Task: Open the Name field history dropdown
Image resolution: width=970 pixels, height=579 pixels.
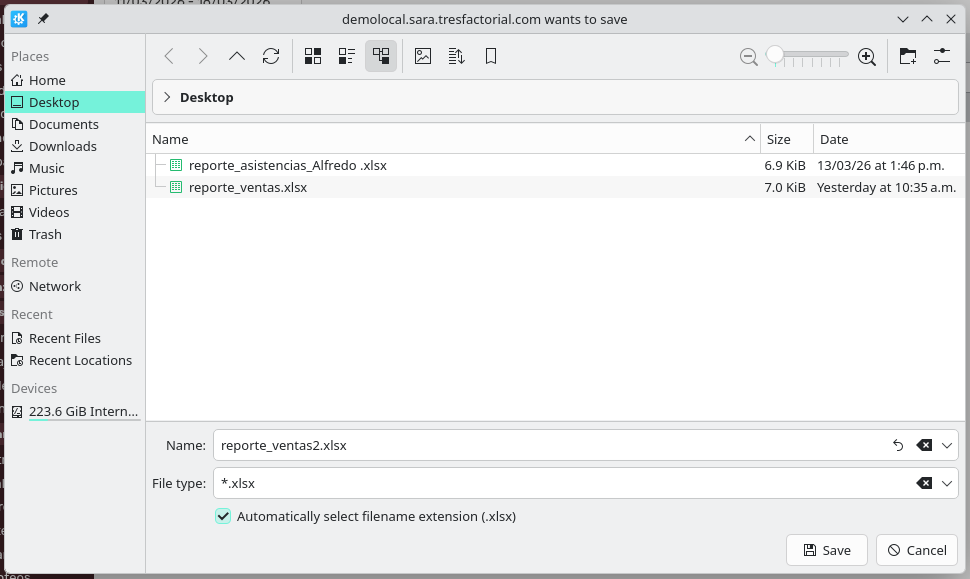Action: [x=948, y=446]
